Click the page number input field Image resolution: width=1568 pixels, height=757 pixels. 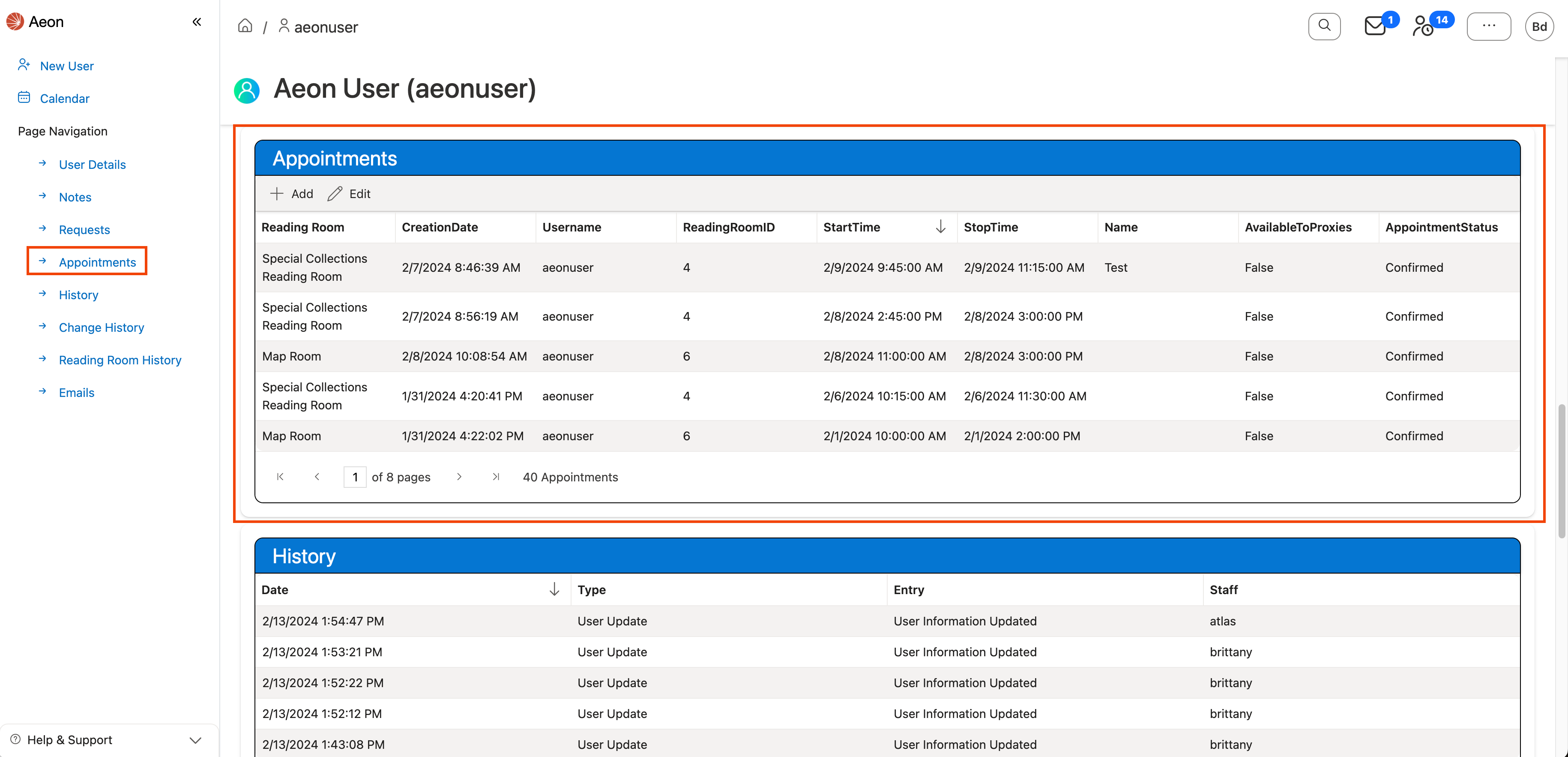click(355, 477)
